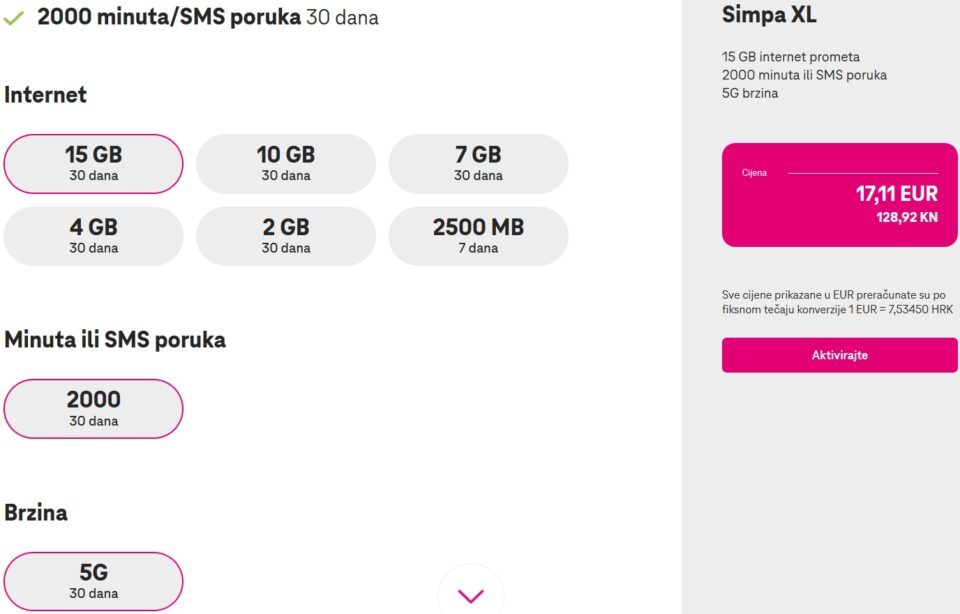Viewport: 960px width, 614px height.
Task: Select the 7 GB internet option
Action: (x=479, y=163)
